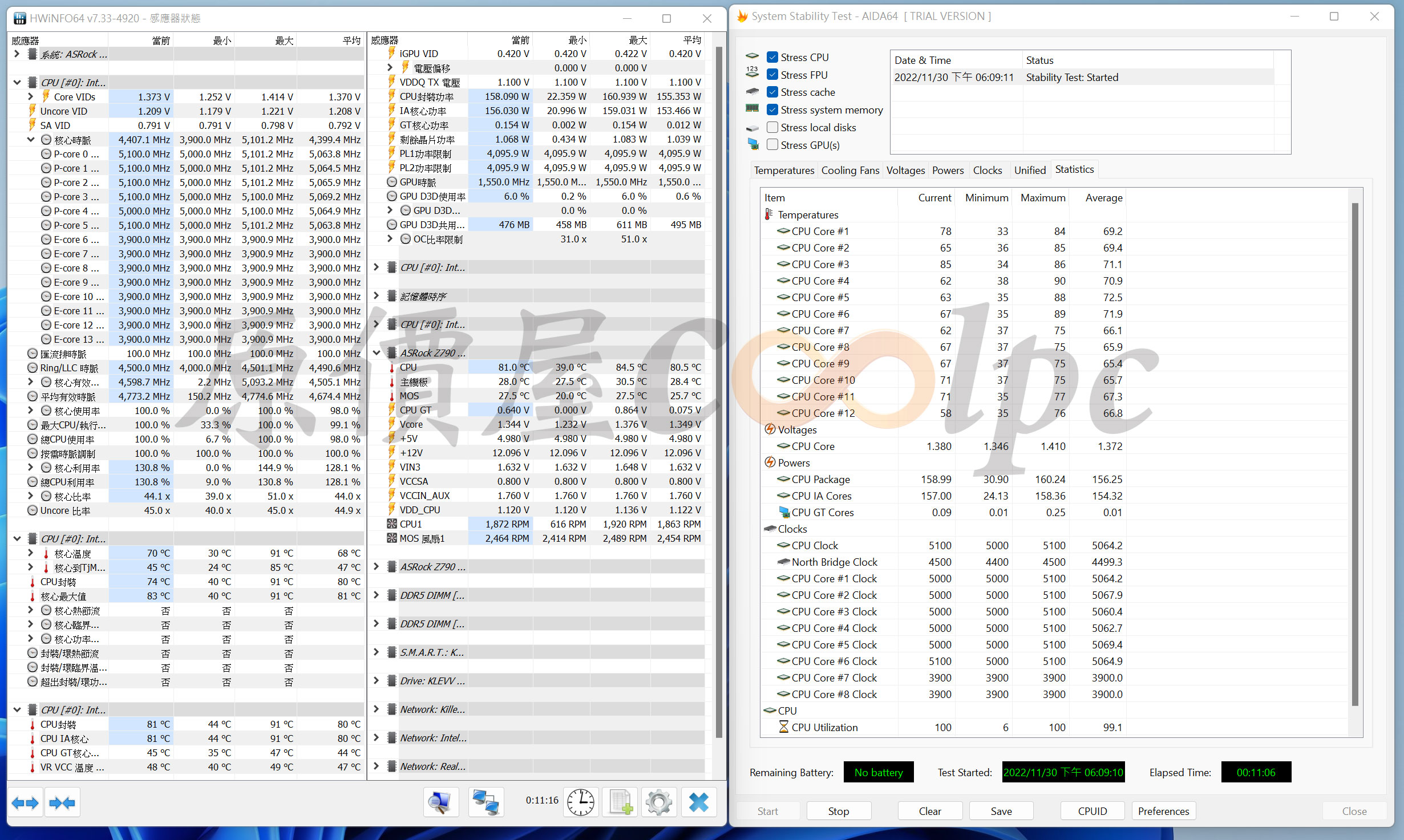1404x840 pixels.
Task: Switch to the Unified tab
Action: coord(1030,170)
